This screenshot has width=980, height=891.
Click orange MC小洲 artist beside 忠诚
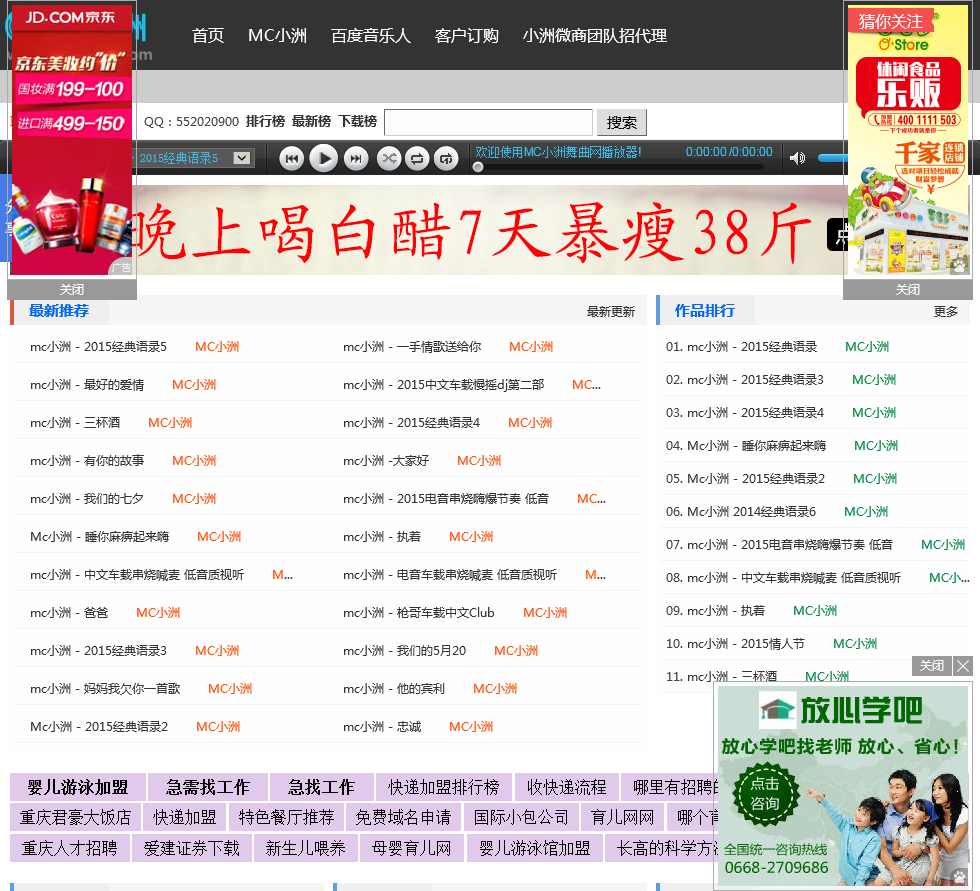471,727
